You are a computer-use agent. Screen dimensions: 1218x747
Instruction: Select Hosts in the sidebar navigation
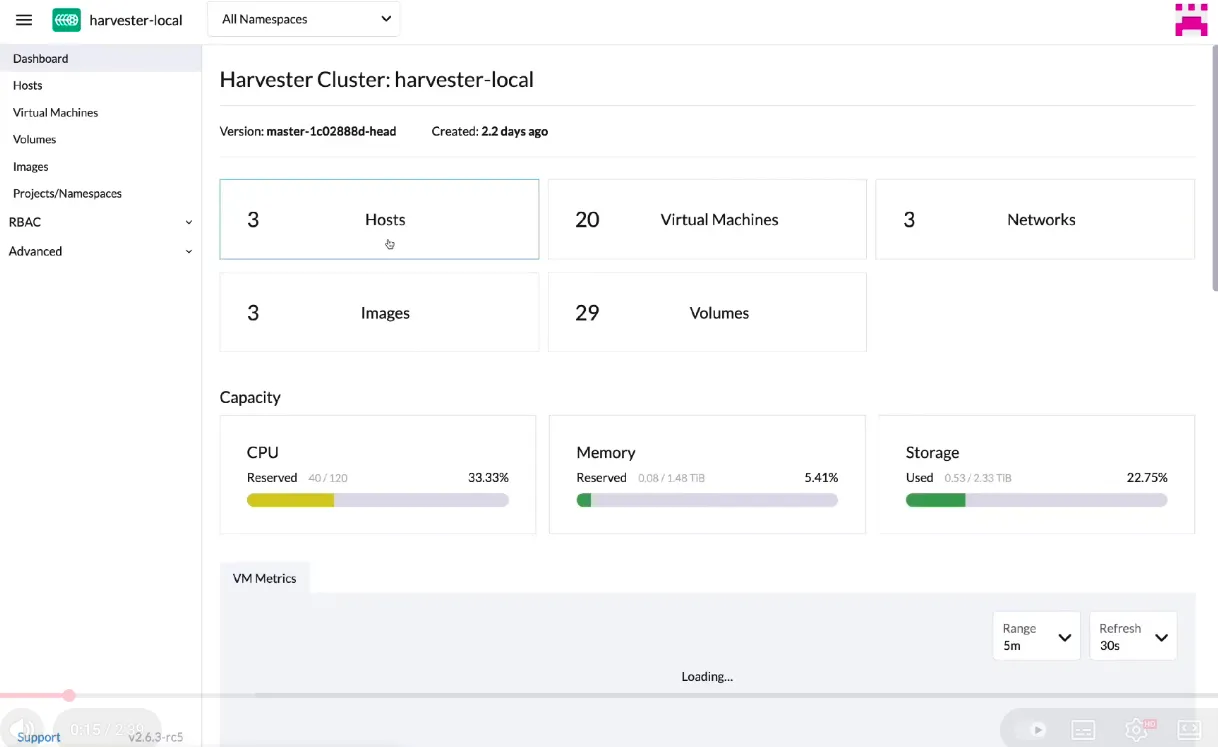coord(27,85)
